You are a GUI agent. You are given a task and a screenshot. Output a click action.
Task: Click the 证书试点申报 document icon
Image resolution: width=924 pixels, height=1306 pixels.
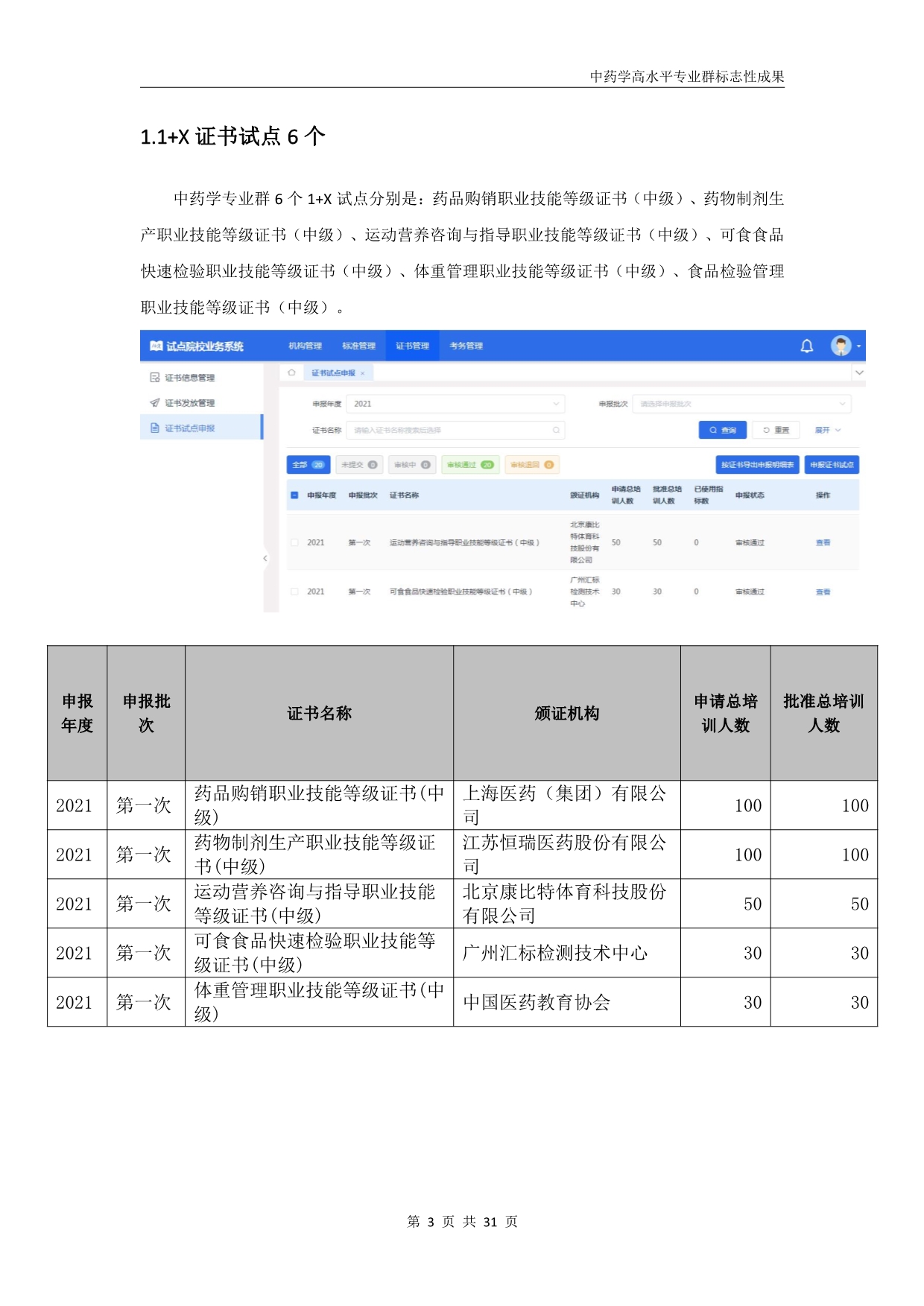(154, 428)
